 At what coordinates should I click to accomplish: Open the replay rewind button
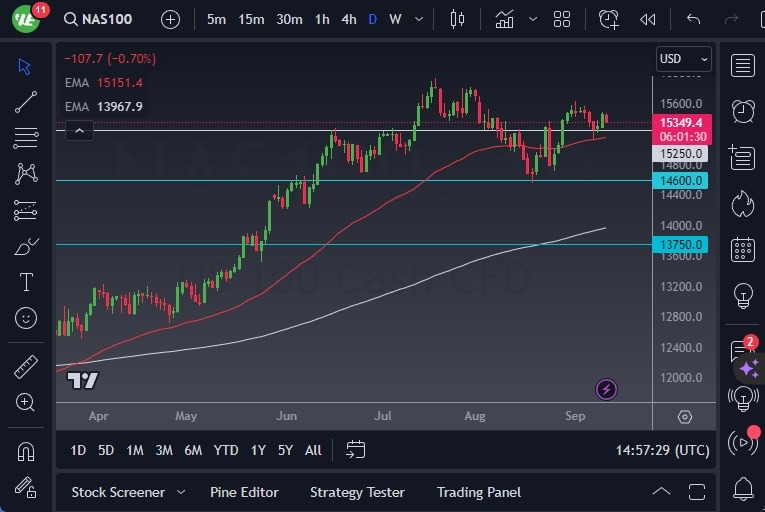coord(648,19)
